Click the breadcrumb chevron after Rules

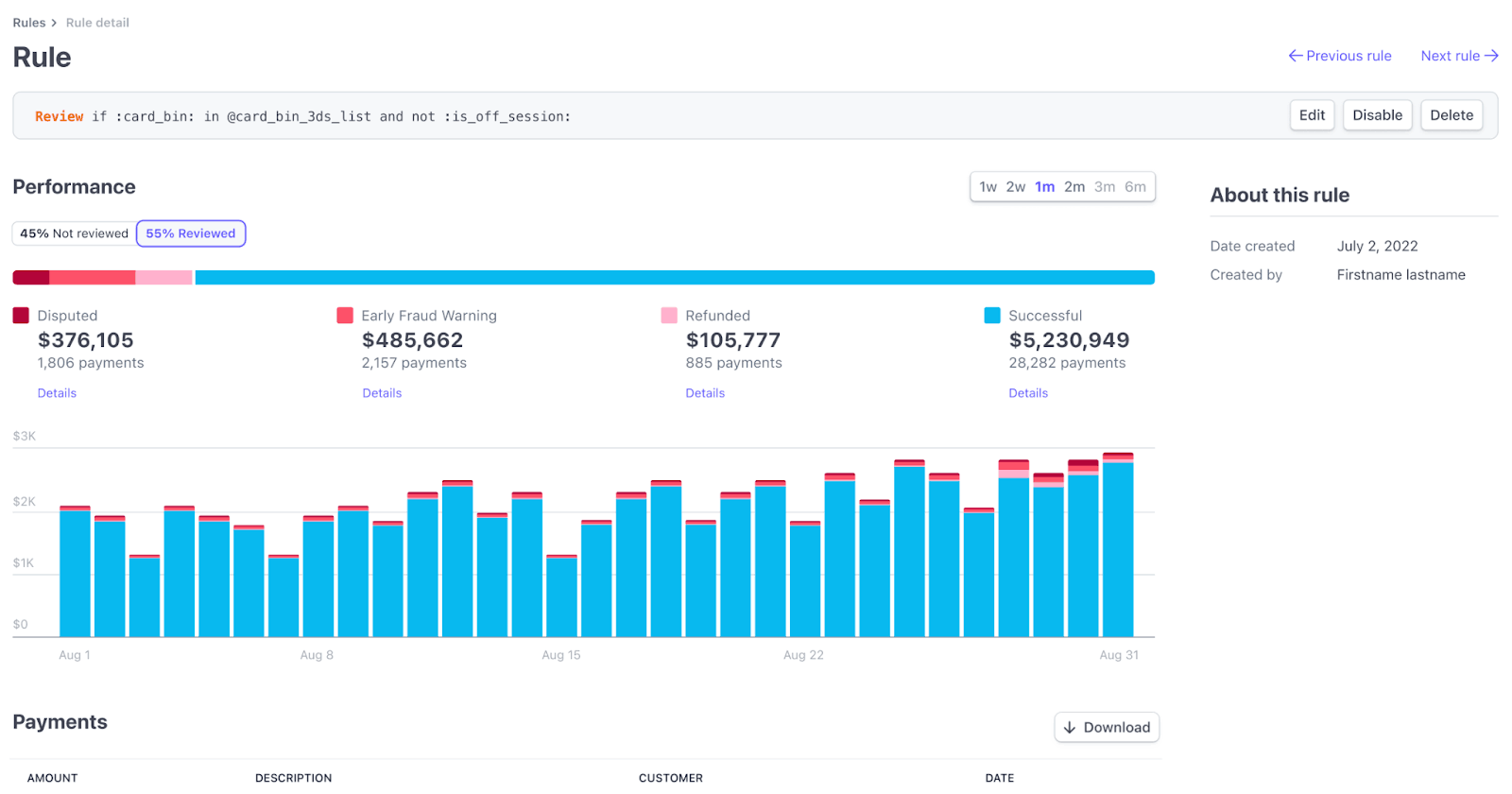[54, 23]
